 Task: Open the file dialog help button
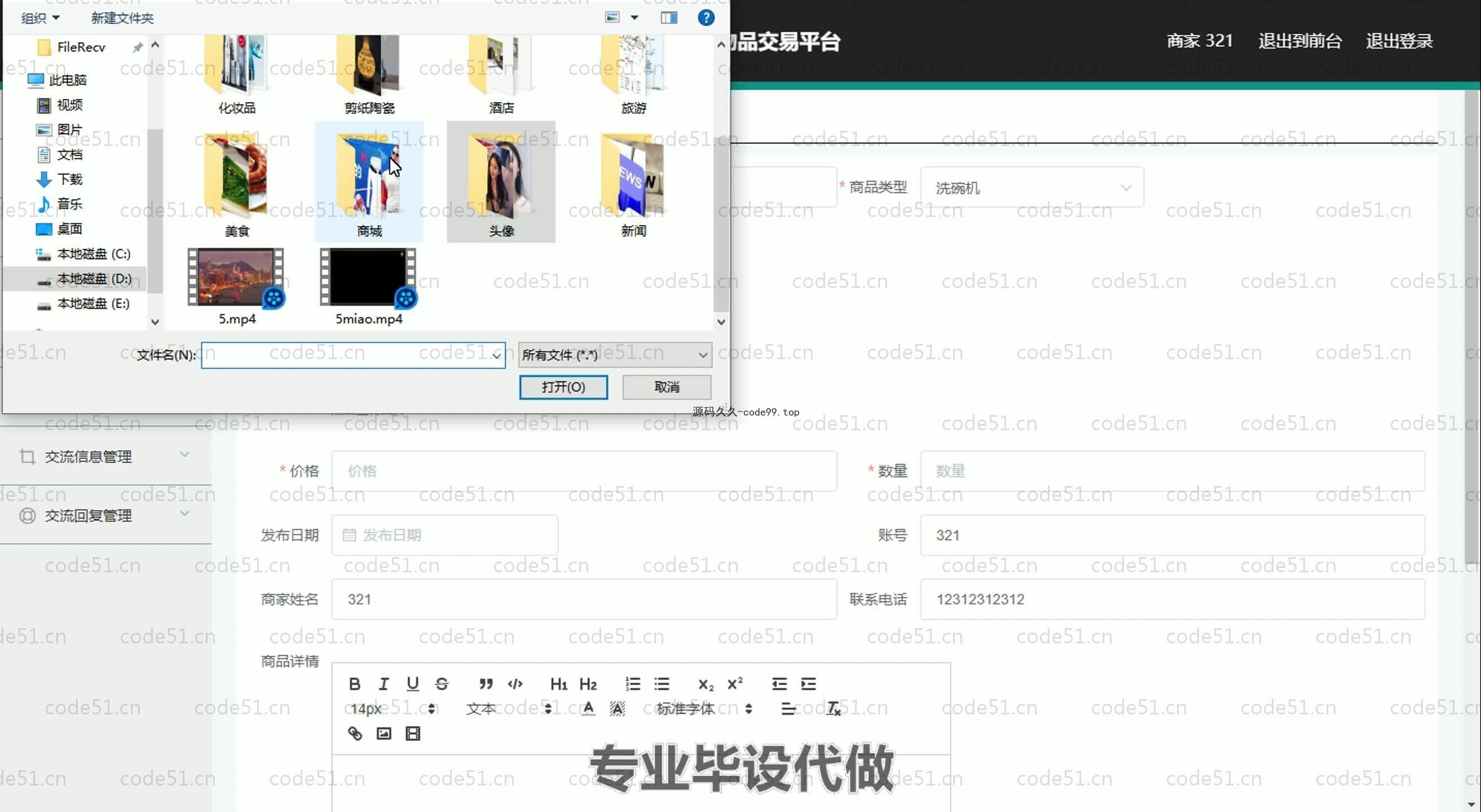coord(706,17)
